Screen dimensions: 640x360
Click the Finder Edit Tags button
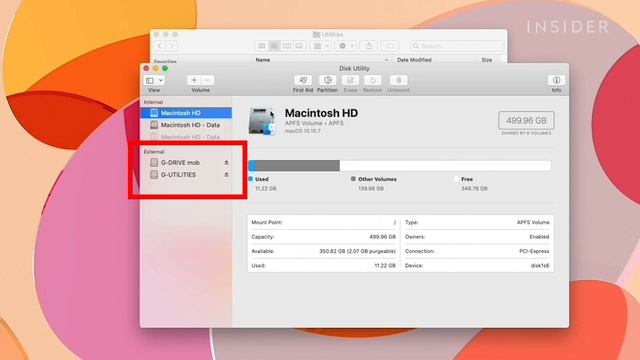pos(390,46)
